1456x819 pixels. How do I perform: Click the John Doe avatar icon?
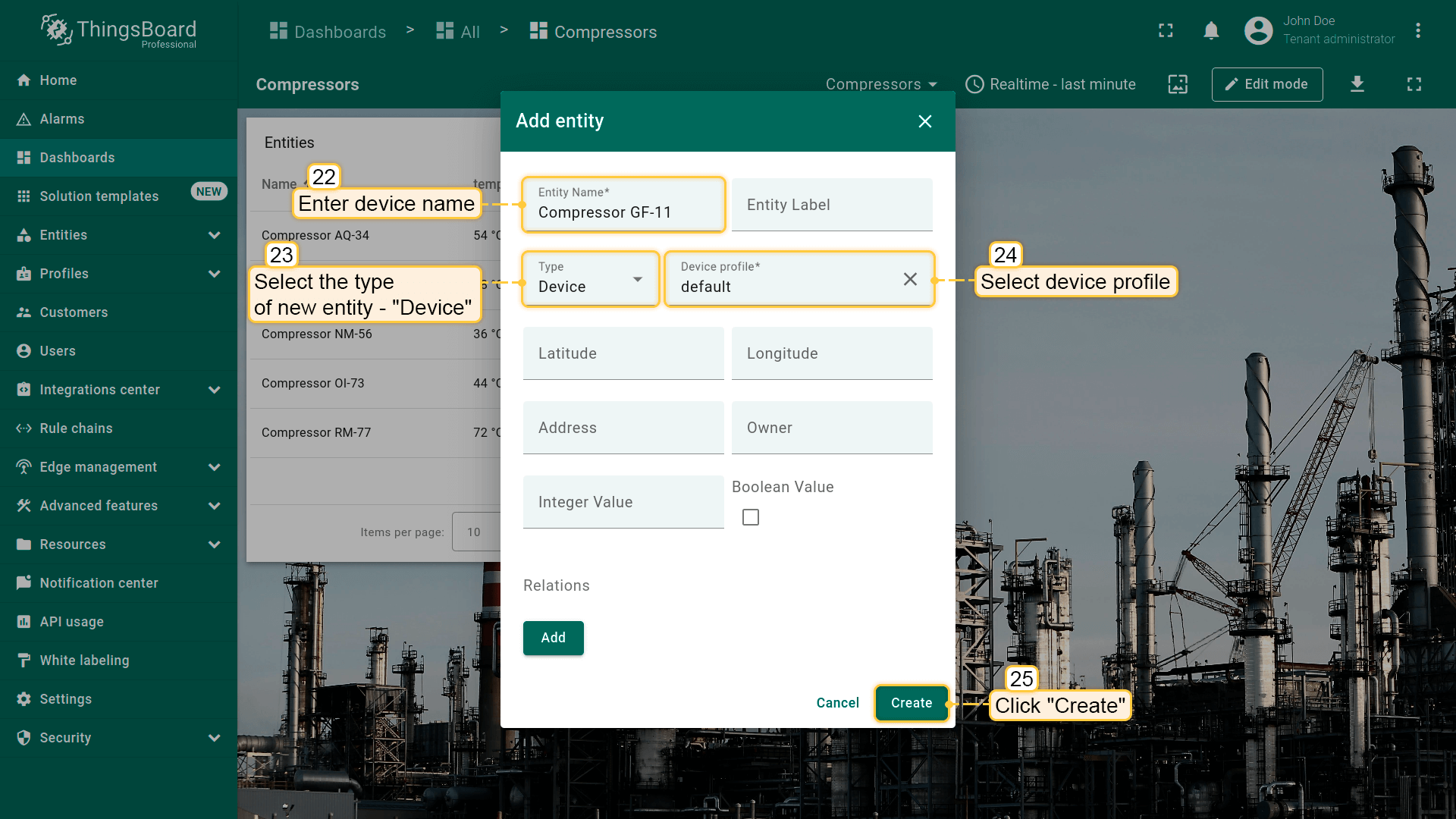pos(1258,31)
